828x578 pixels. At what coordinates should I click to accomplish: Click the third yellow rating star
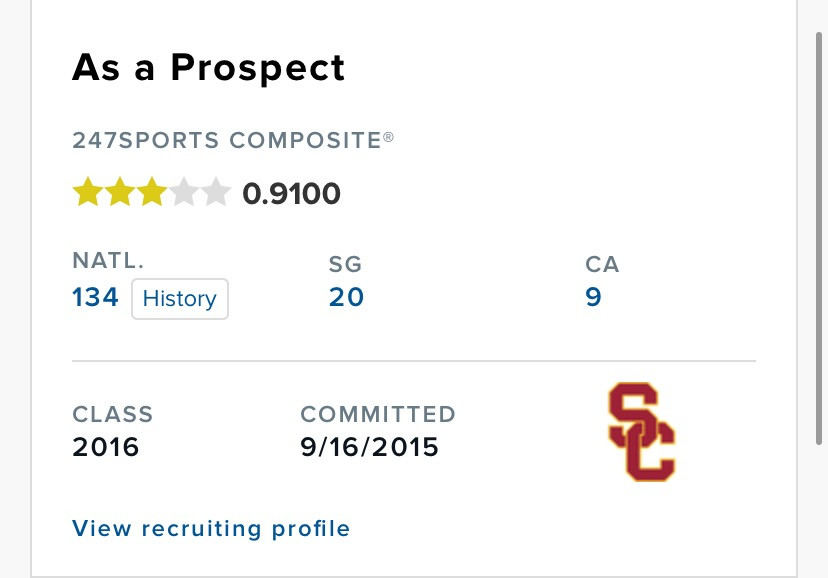pyautogui.click(x=152, y=192)
